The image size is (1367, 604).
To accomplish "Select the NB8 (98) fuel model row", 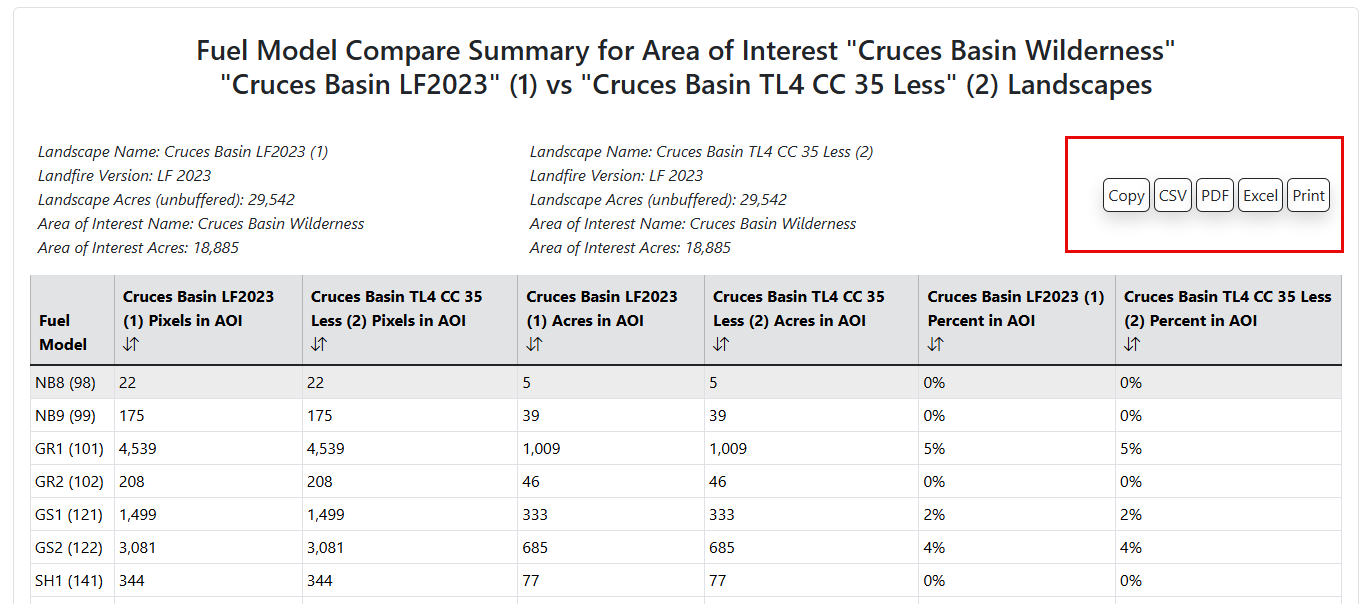I will click(686, 382).
